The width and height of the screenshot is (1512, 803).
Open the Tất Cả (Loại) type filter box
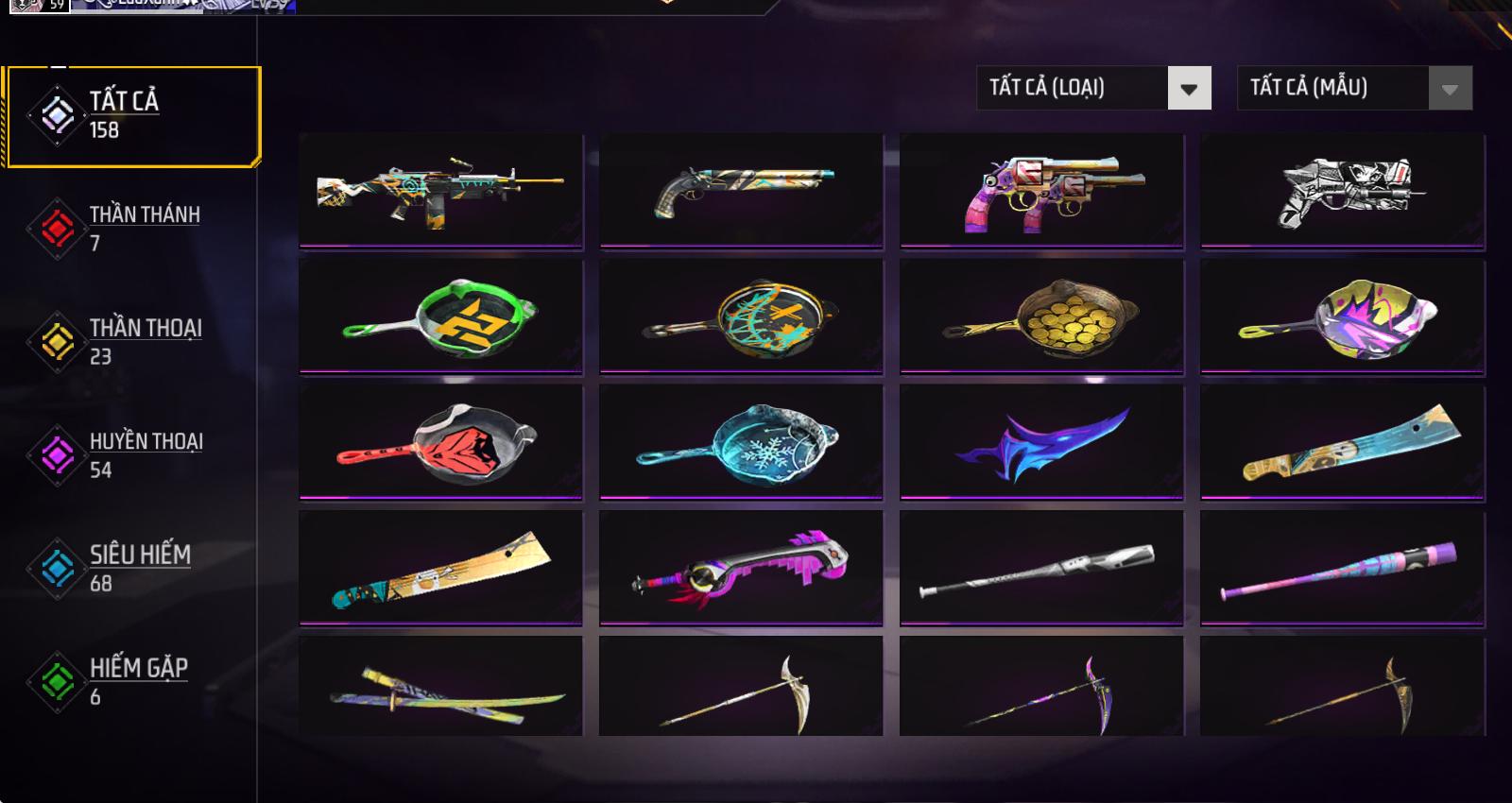[1093, 89]
